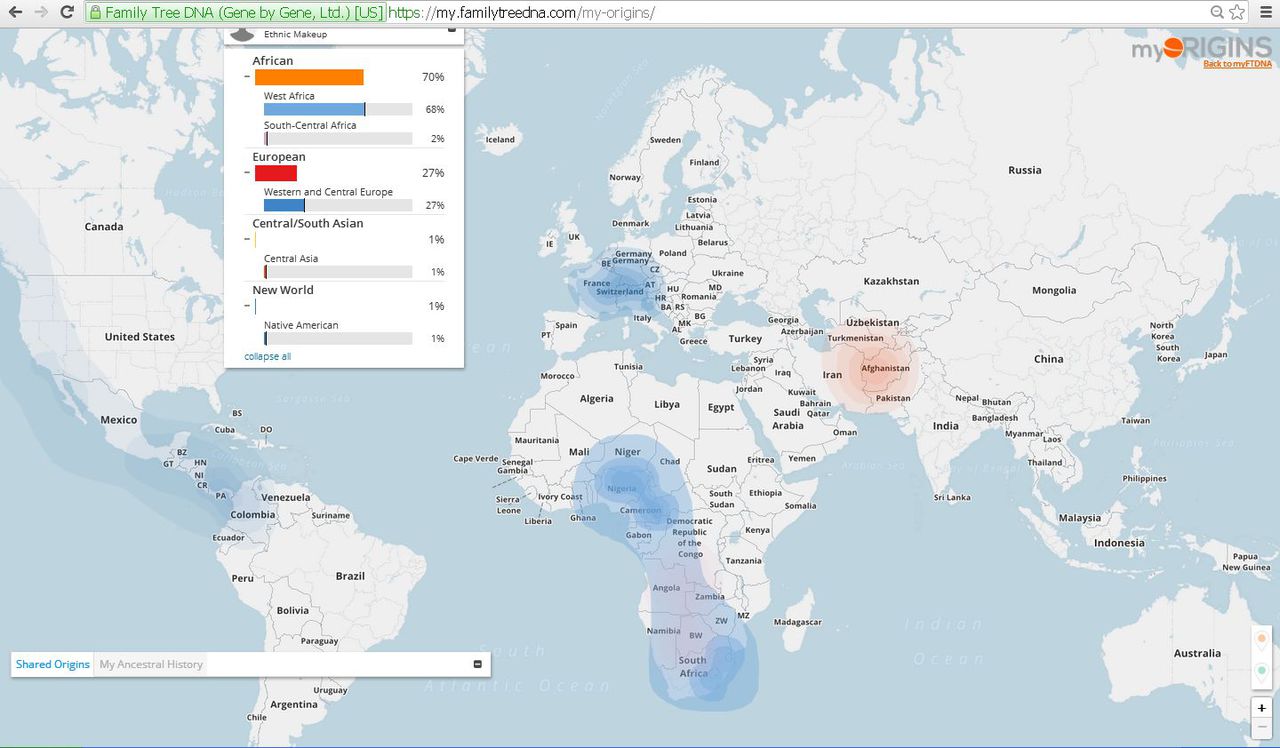Image resolution: width=1280 pixels, height=748 pixels.
Task: Collapse the Central/South Asian group
Action: pos(247,240)
